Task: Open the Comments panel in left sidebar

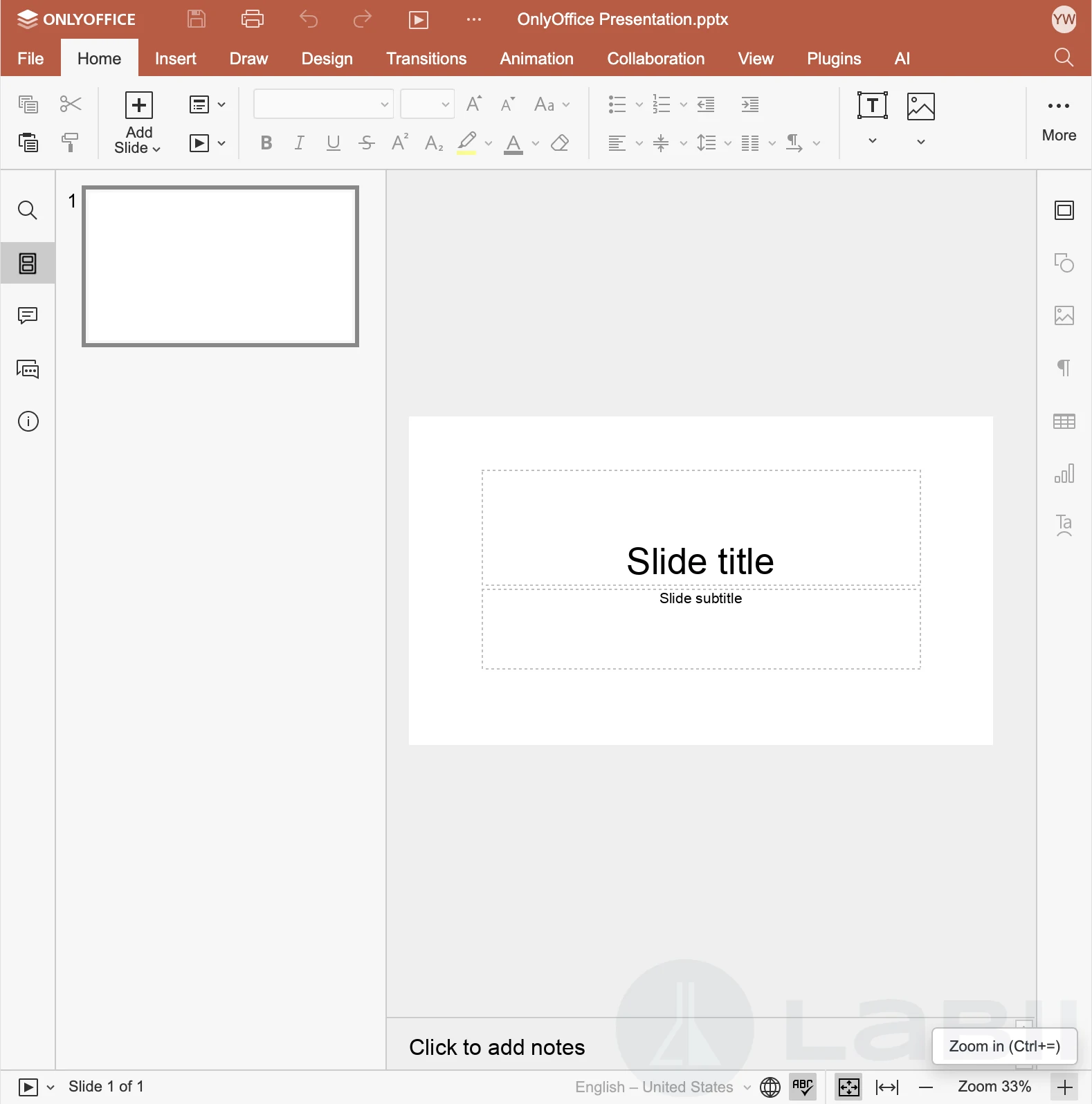Action: (28, 316)
